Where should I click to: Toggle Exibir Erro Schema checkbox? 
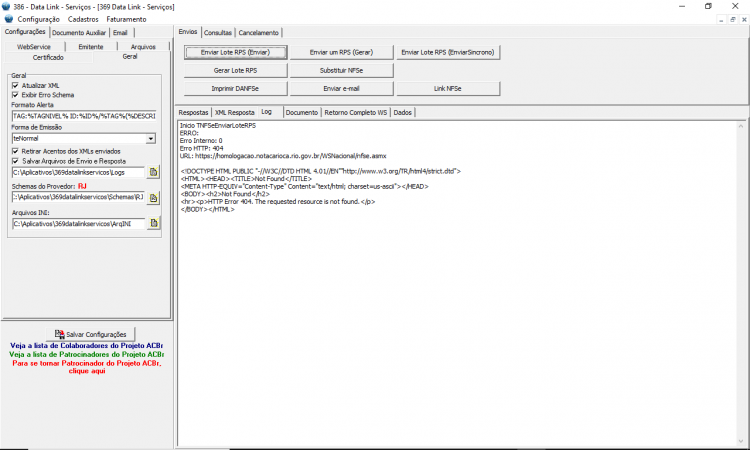15,95
